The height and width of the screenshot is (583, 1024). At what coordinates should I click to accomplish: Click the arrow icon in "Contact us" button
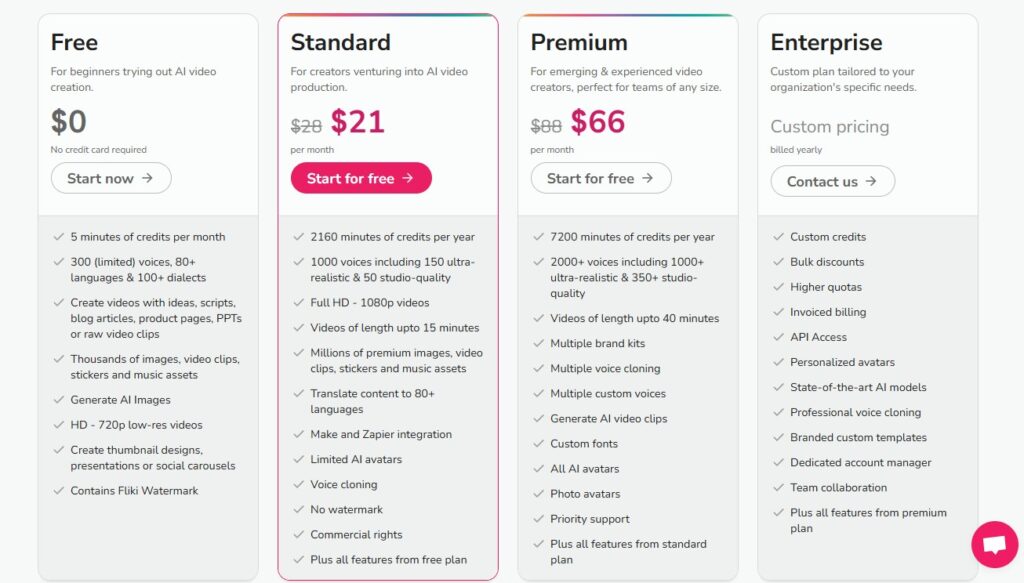[x=871, y=181]
